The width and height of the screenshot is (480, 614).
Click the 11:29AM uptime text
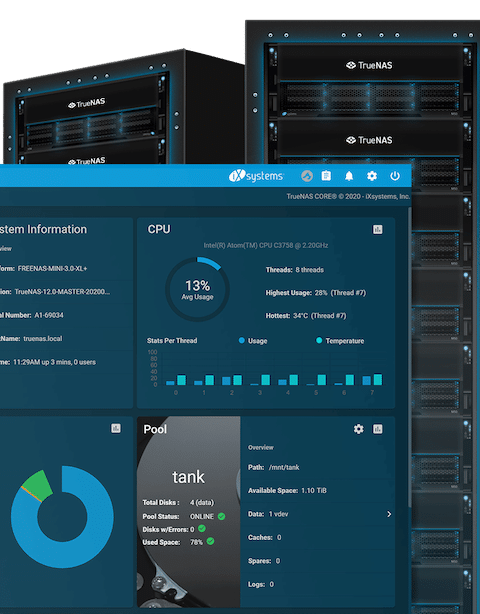coord(54,362)
